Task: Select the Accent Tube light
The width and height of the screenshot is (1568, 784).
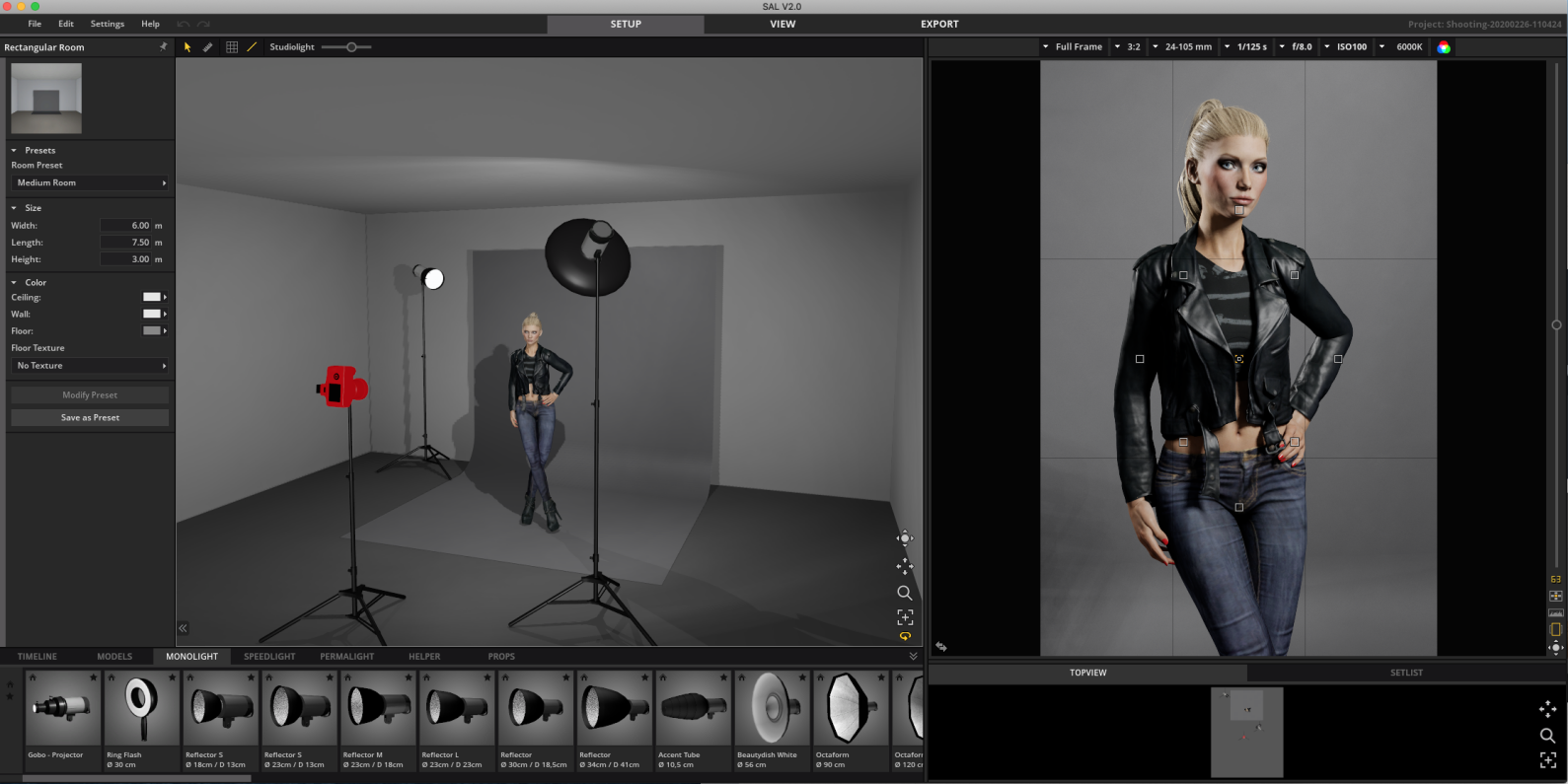Action: coord(694,721)
